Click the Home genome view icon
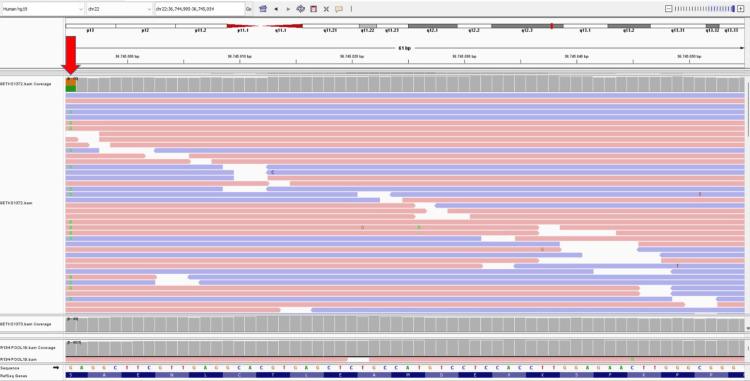The width and height of the screenshot is (750, 381). 263,9
